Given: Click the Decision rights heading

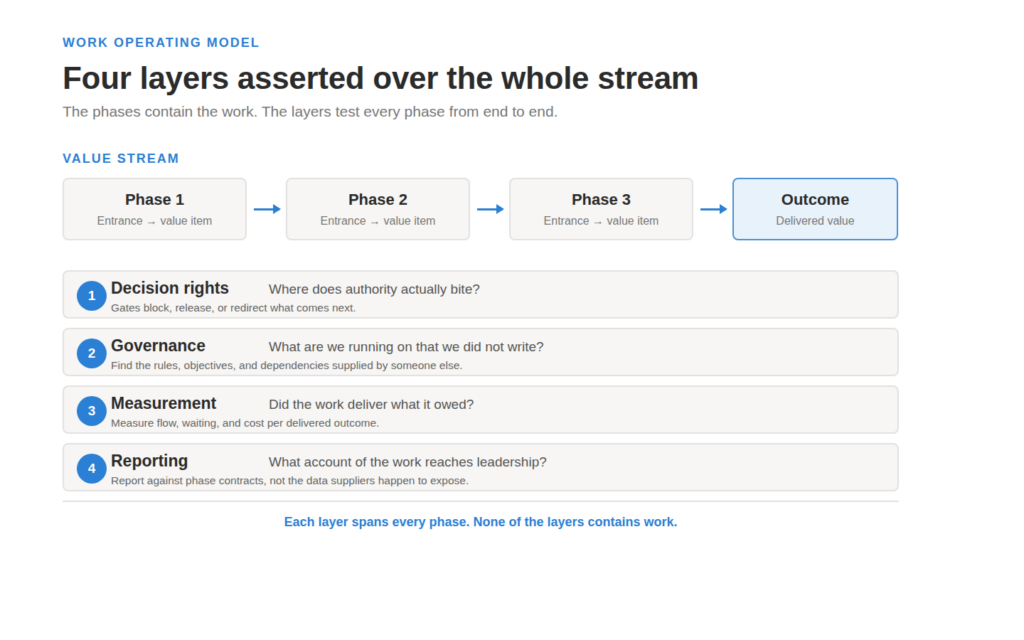Looking at the screenshot, I should click(x=170, y=288).
